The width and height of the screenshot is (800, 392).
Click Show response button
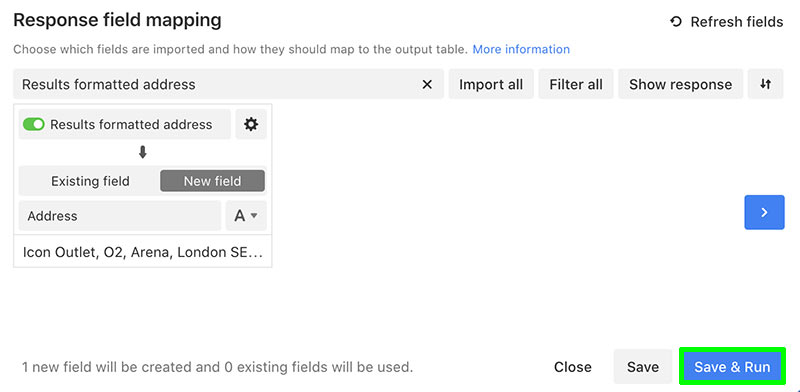click(681, 84)
